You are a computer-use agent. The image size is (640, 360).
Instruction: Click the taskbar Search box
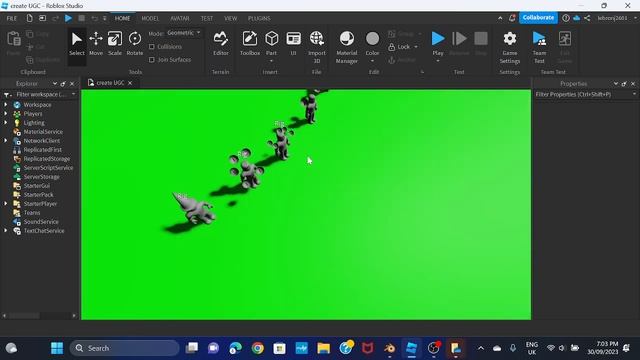[124, 348]
